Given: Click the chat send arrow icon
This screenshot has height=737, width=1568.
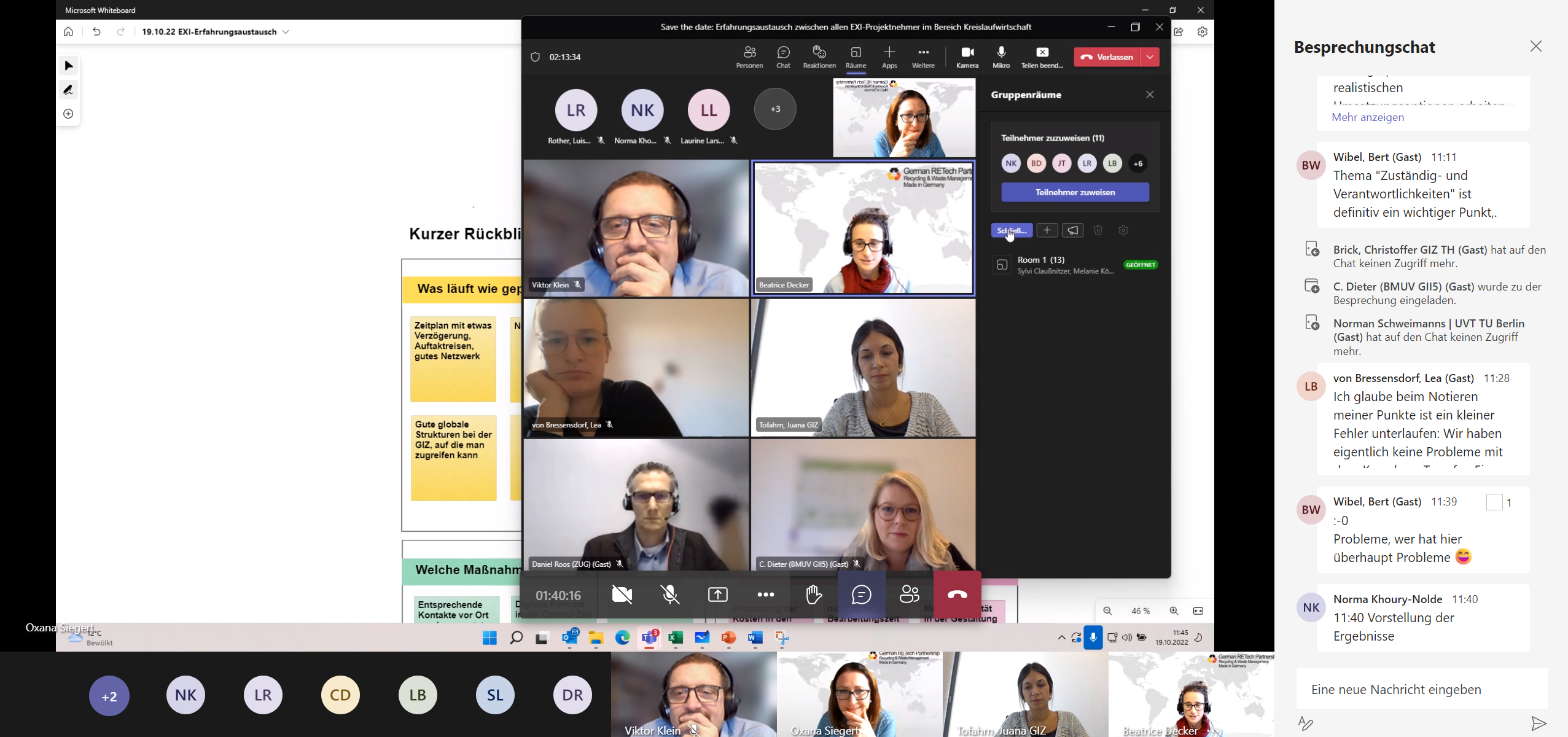Looking at the screenshot, I should 1538,723.
